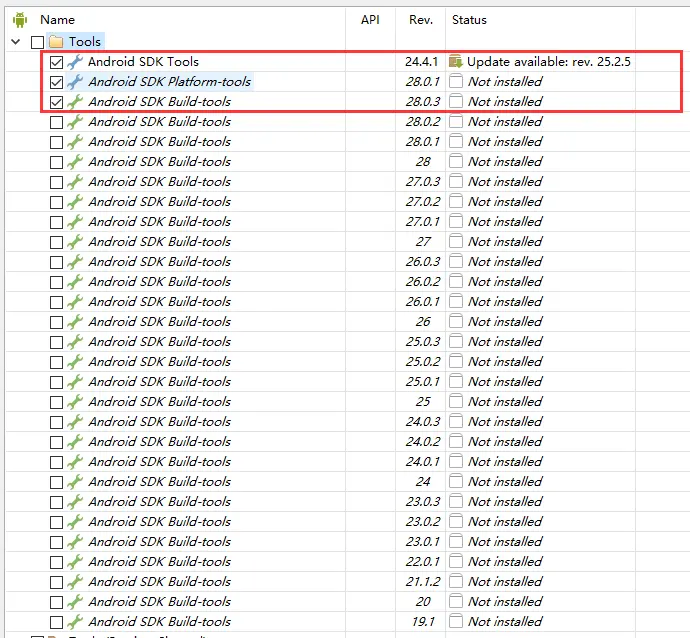Check Build-tools rev 20 checkbox

pyautogui.click(x=56, y=602)
